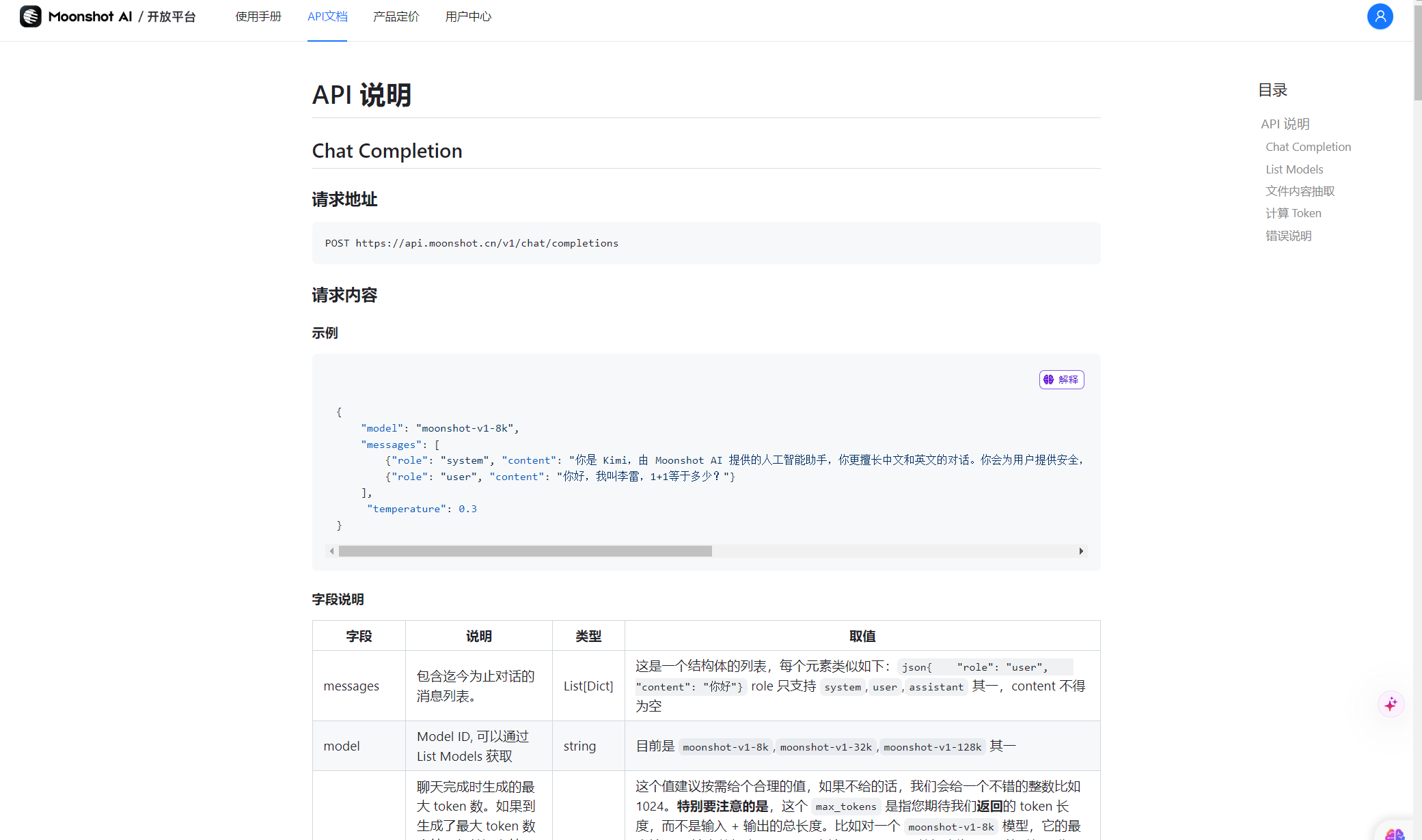This screenshot has width=1422, height=840.
Task: Go to 计算 Token section link
Action: point(1293,213)
